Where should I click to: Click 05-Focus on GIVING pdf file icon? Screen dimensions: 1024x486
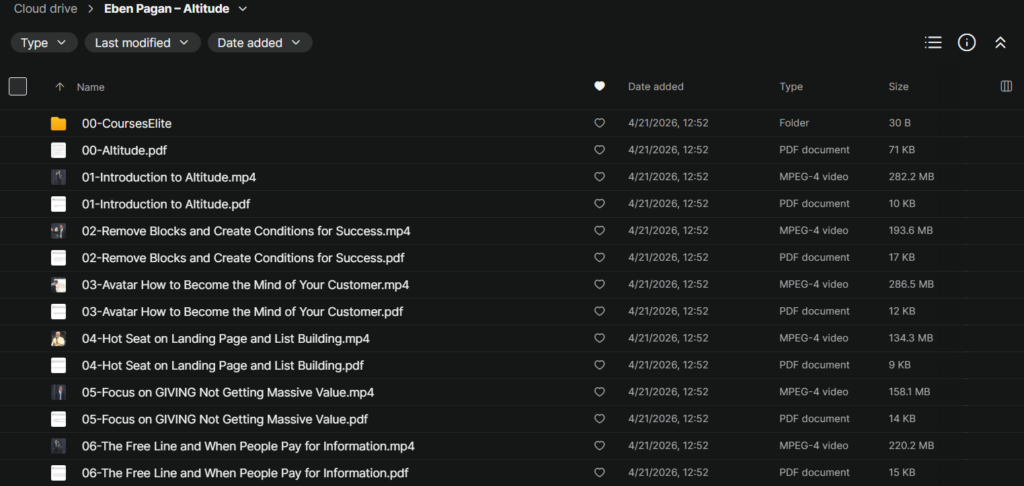click(59, 419)
